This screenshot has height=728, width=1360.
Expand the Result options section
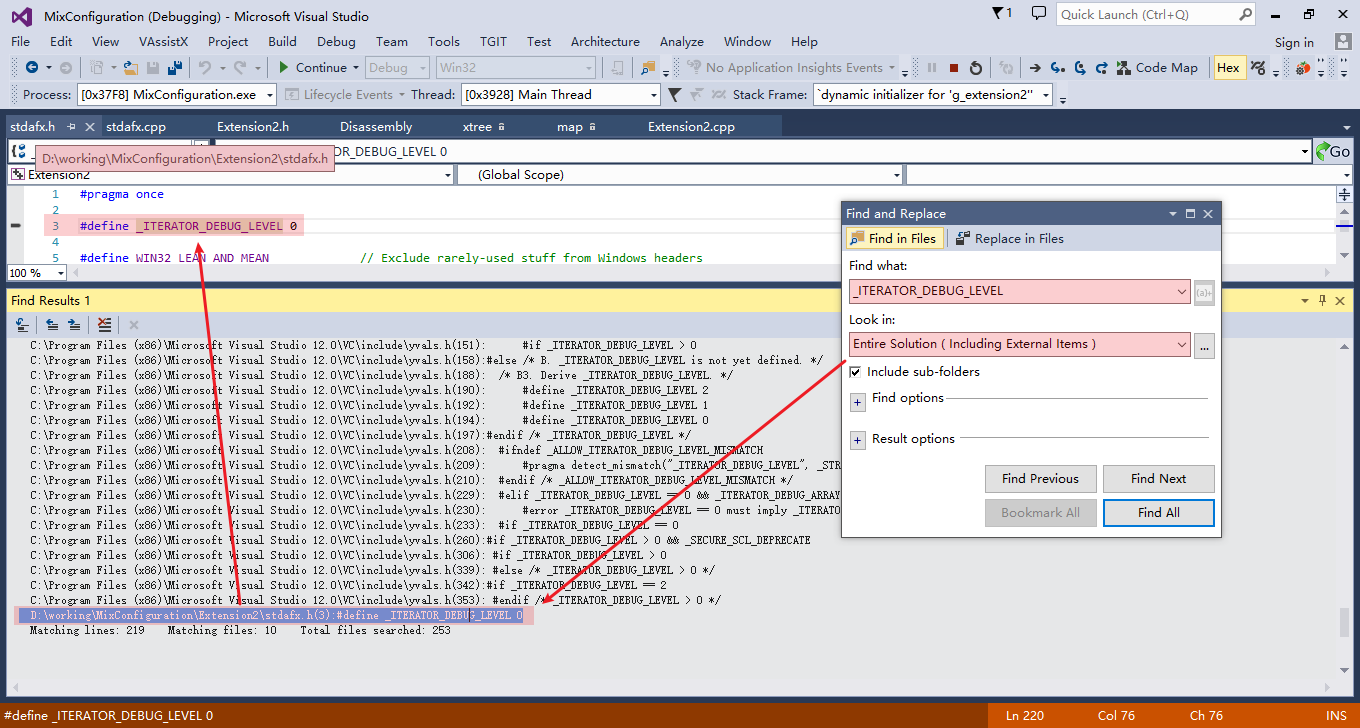(x=857, y=440)
